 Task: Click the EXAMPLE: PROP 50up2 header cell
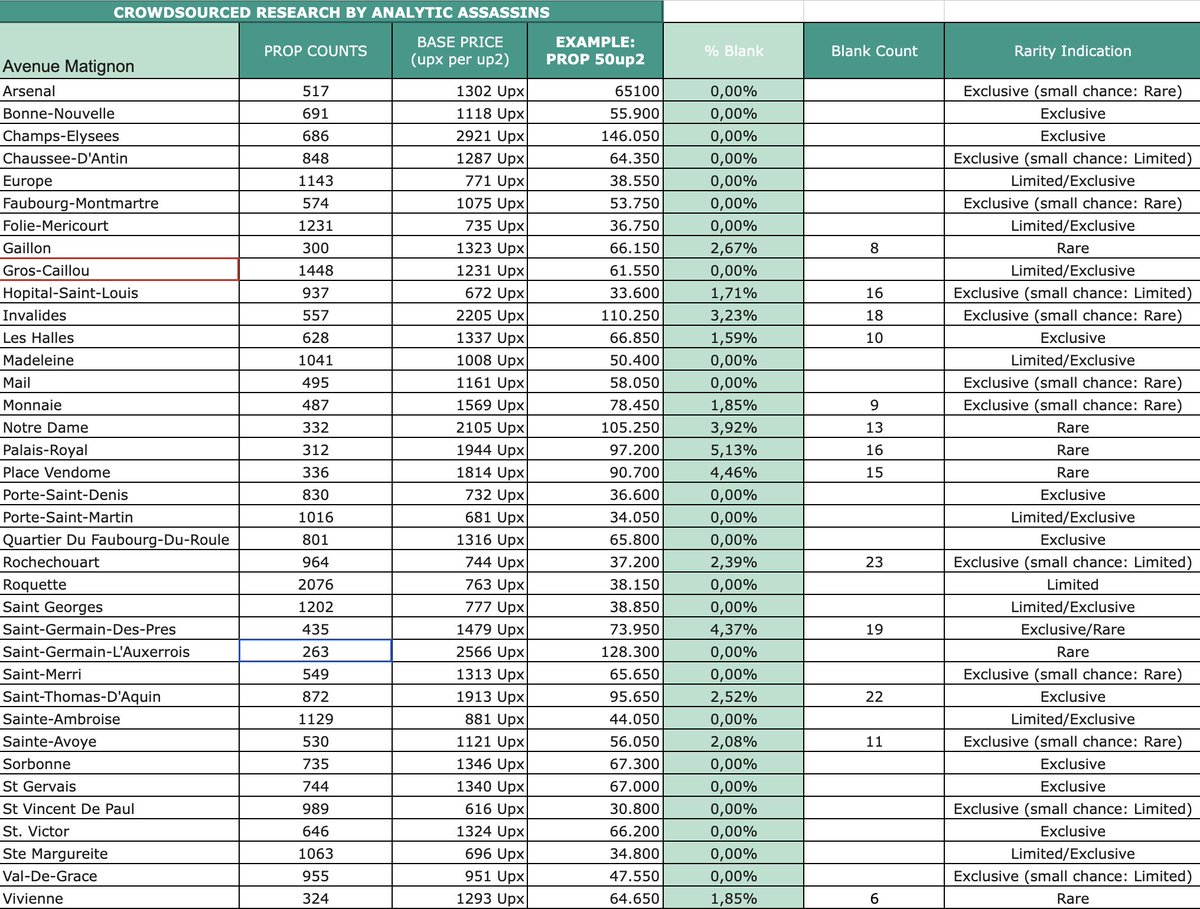point(596,50)
